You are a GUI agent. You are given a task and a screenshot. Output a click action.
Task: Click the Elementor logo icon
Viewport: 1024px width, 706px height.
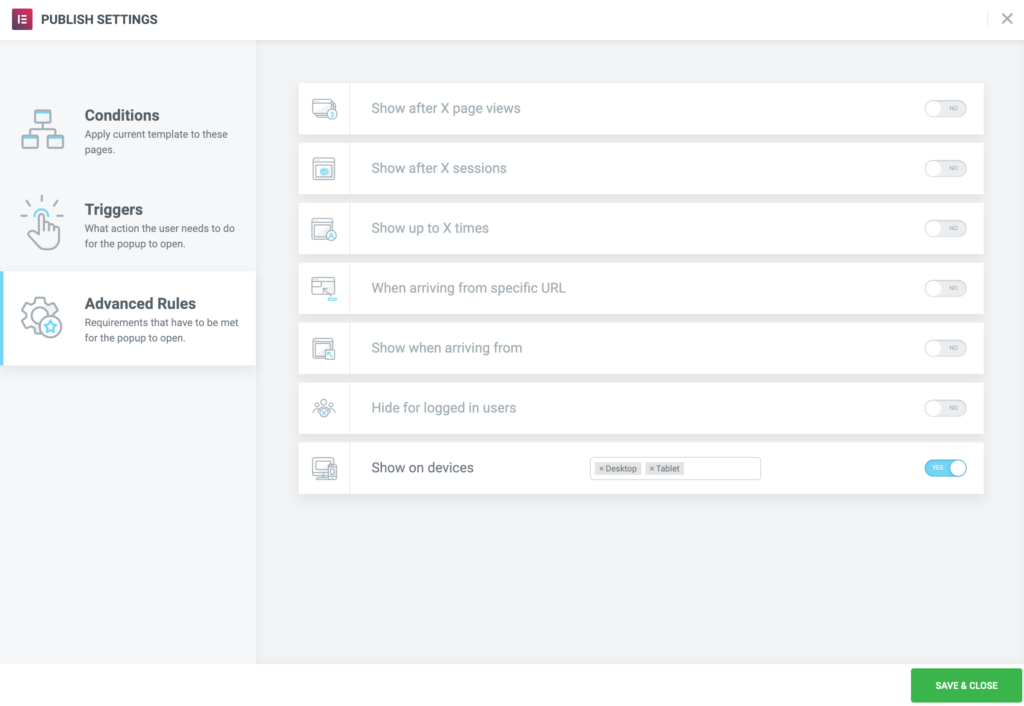click(x=21, y=19)
